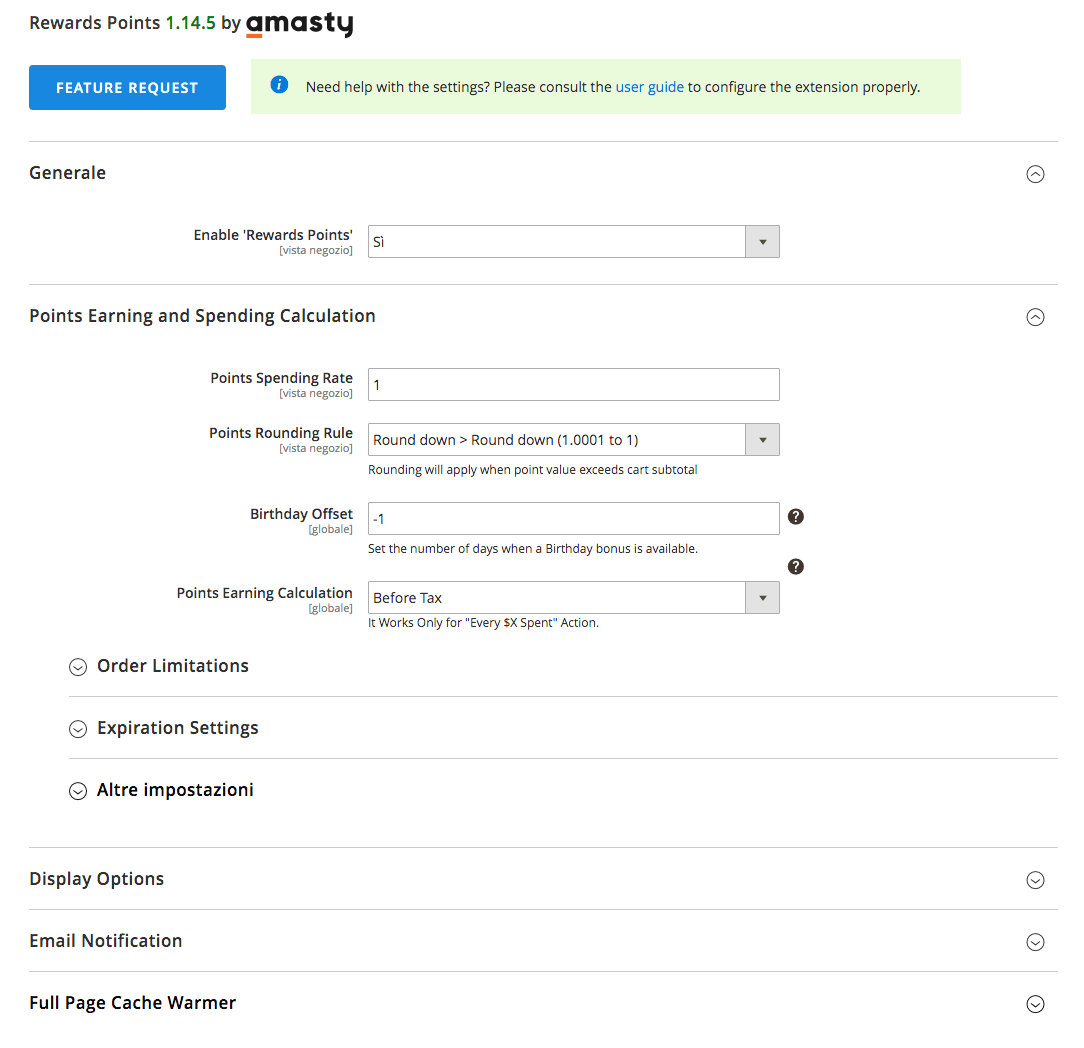Click the Birthday Offset label
Image resolution: width=1084 pixels, height=1048 pixels.
click(x=301, y=514)
